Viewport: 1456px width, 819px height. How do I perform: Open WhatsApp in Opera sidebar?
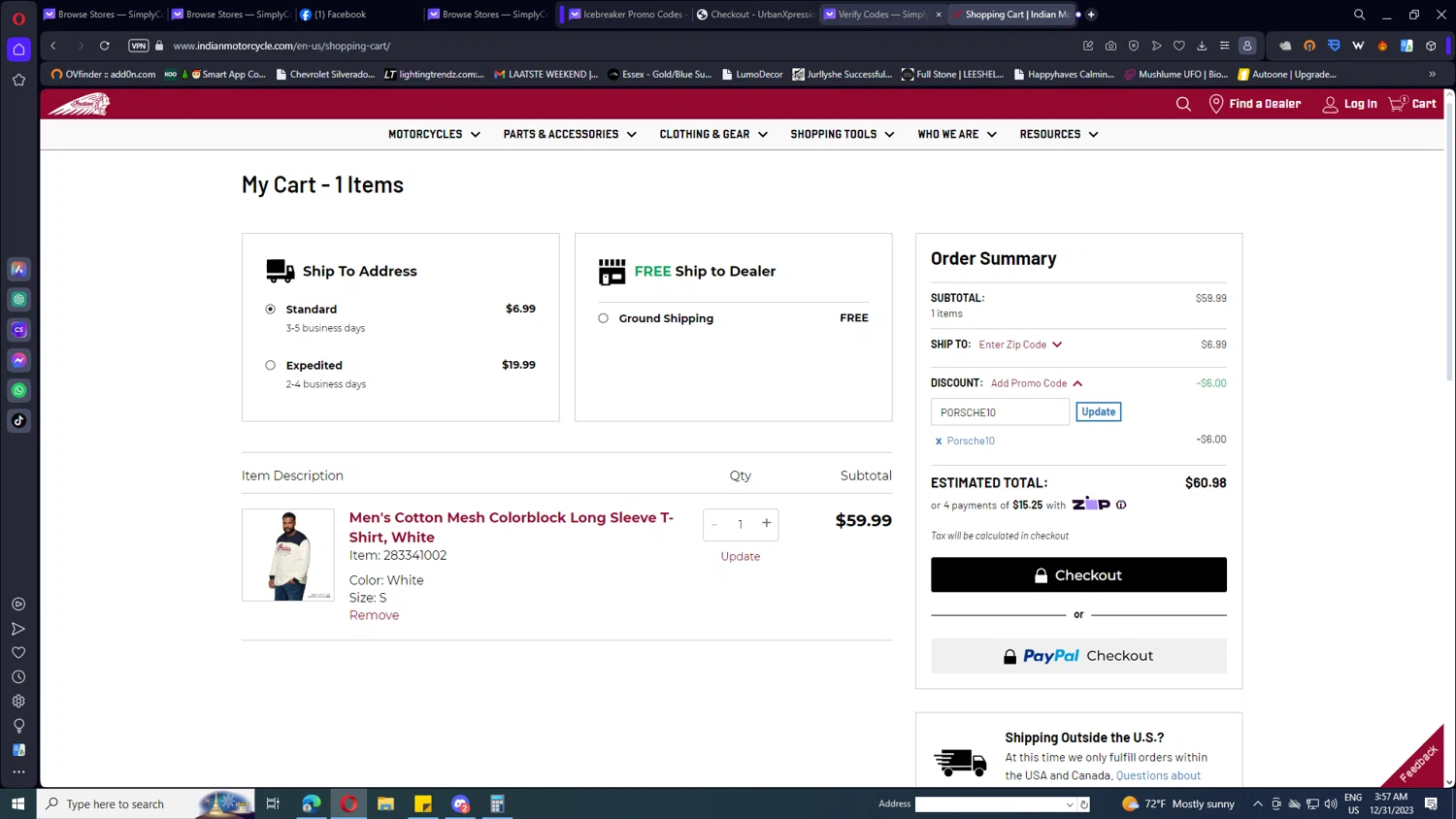pos(18,390)
